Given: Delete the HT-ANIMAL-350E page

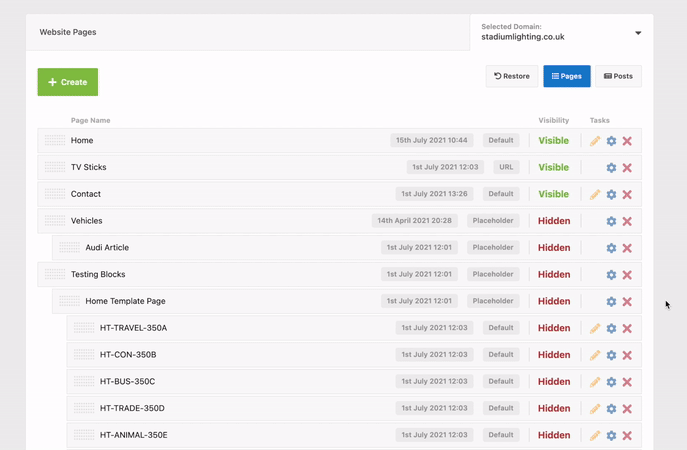Looking at the screenshot, I should pyautogui.click(x=627, y=435).
